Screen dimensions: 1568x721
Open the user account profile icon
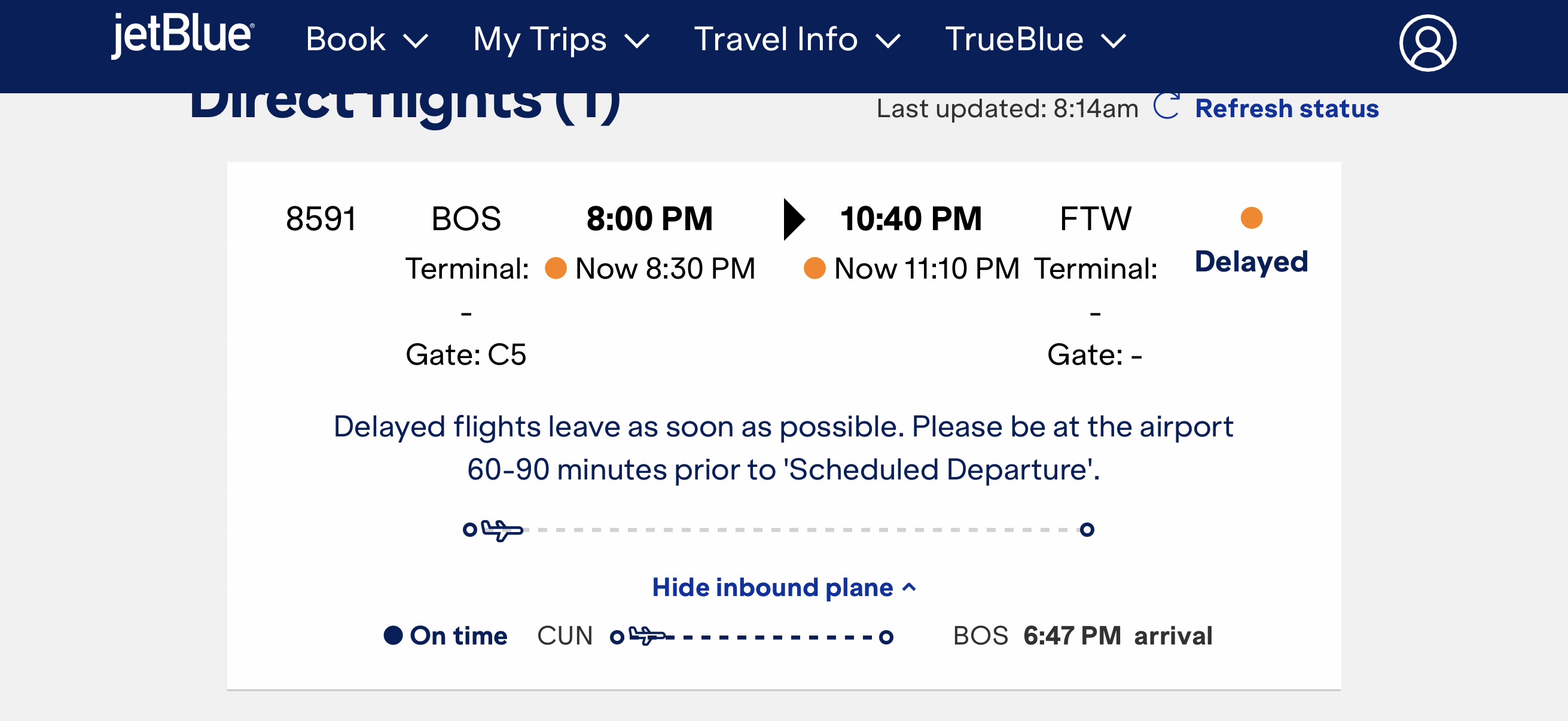[1427, 42]
